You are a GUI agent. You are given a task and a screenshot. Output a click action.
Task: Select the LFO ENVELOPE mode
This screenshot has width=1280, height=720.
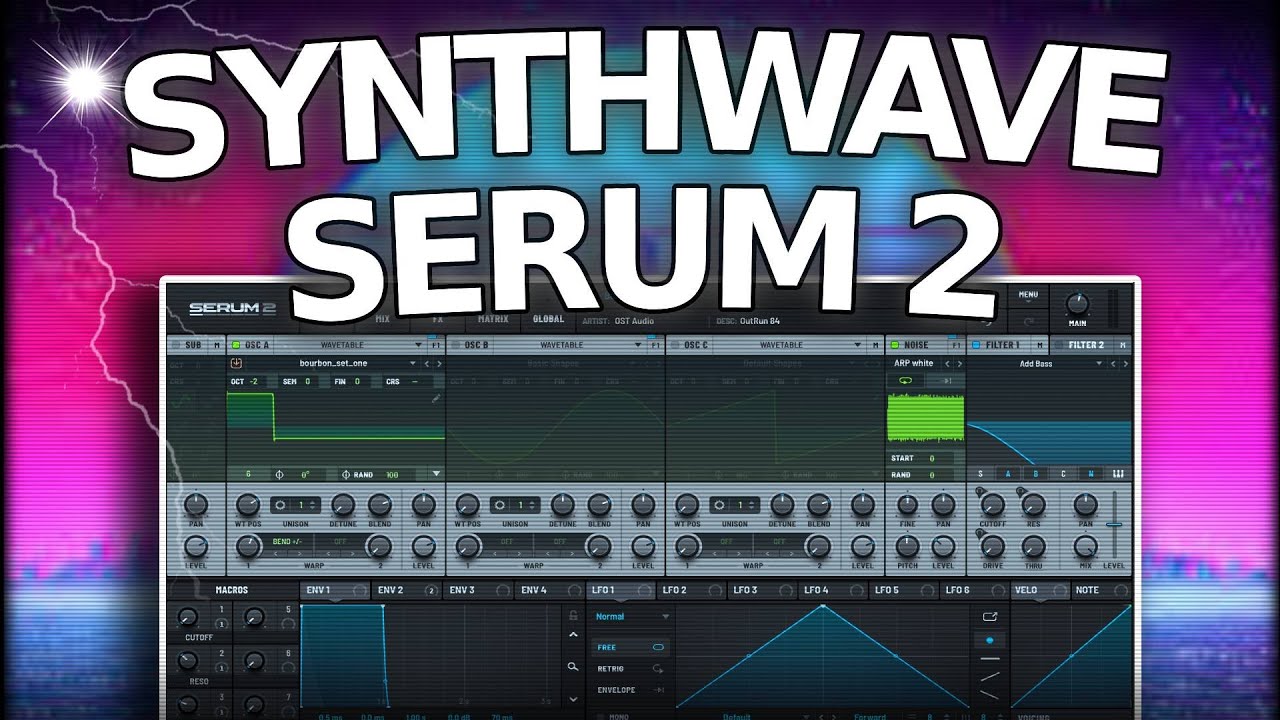click(630, 690)
